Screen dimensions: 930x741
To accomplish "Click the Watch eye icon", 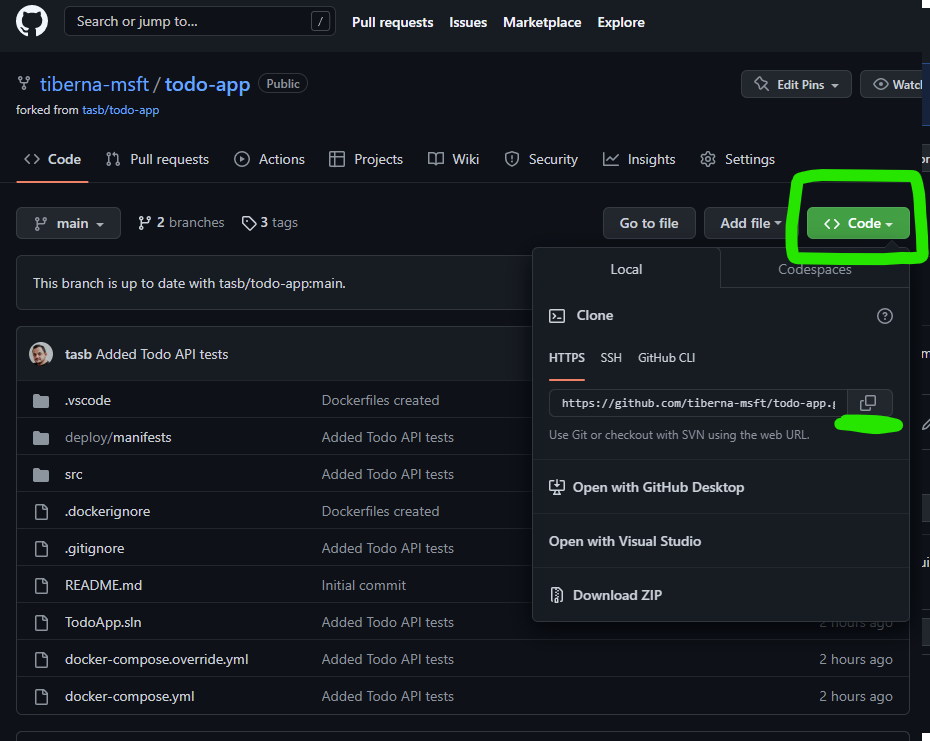I will (x=878, y=84).
